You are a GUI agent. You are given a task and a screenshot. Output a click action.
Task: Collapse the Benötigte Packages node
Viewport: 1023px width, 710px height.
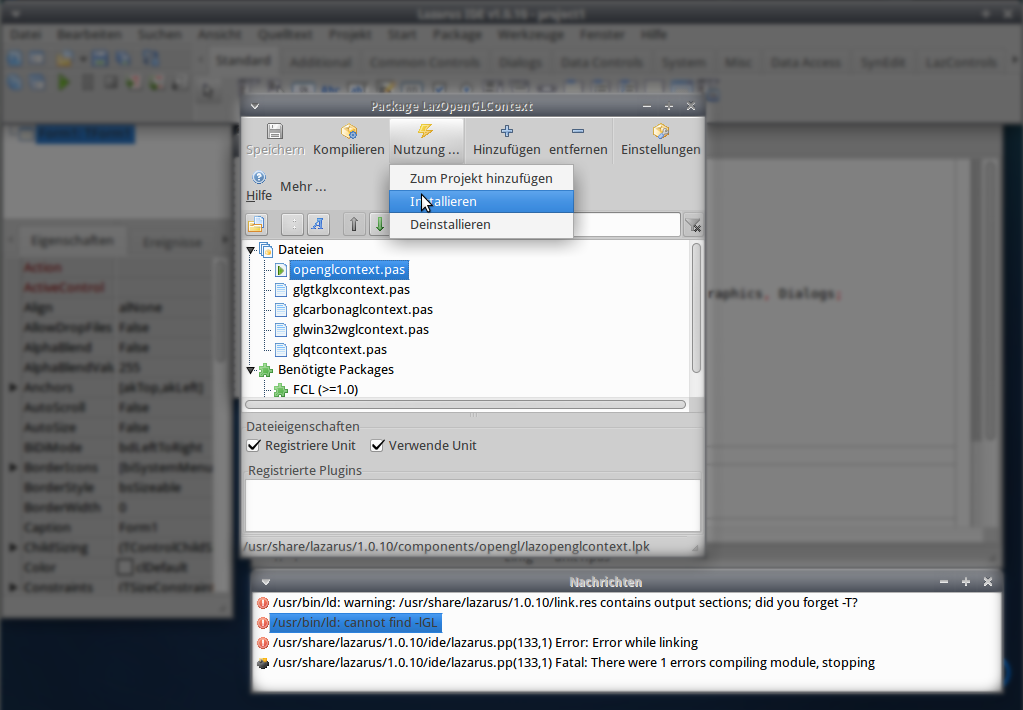pos(251,370)
